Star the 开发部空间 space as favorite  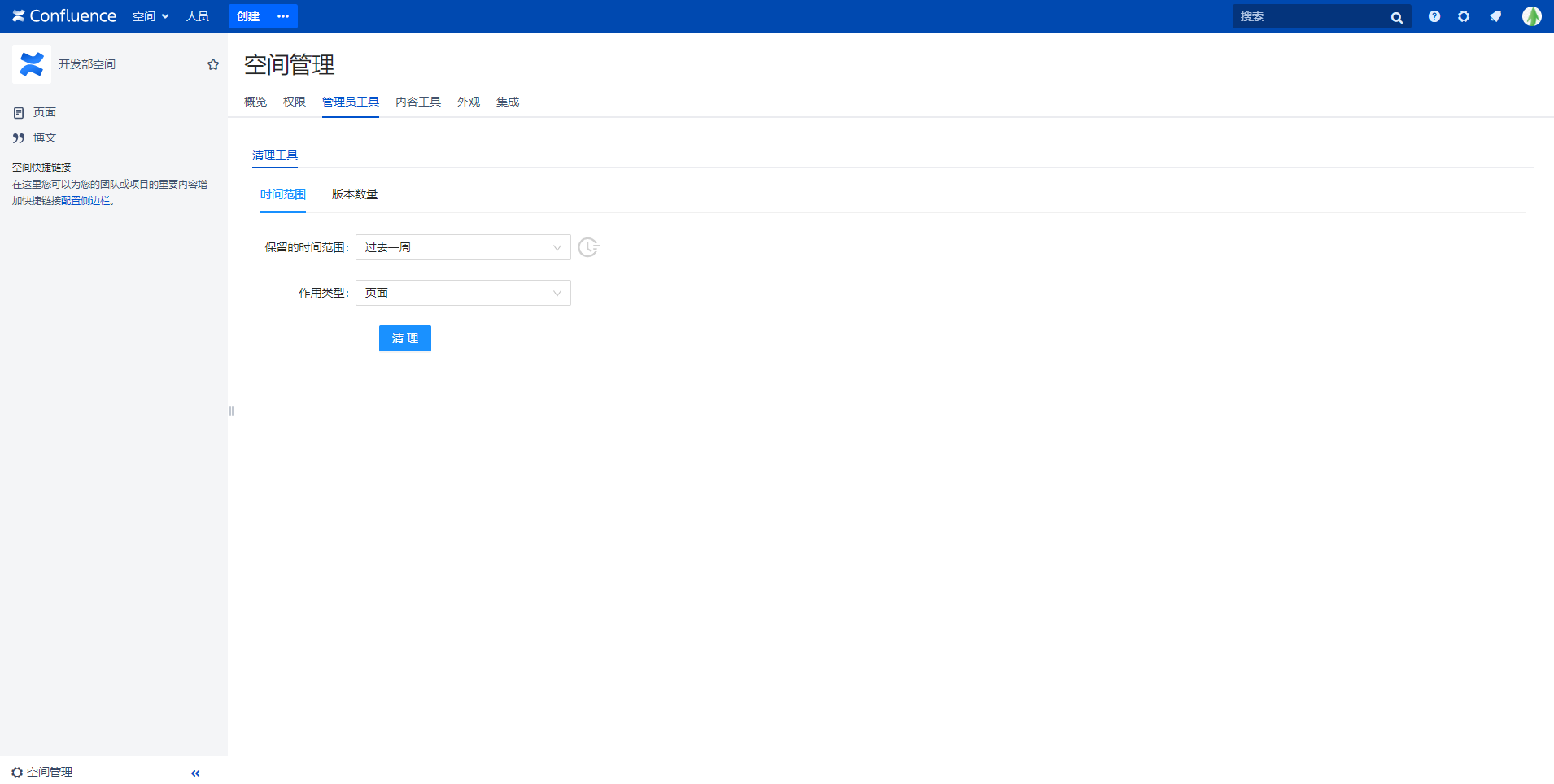[213, 64]
